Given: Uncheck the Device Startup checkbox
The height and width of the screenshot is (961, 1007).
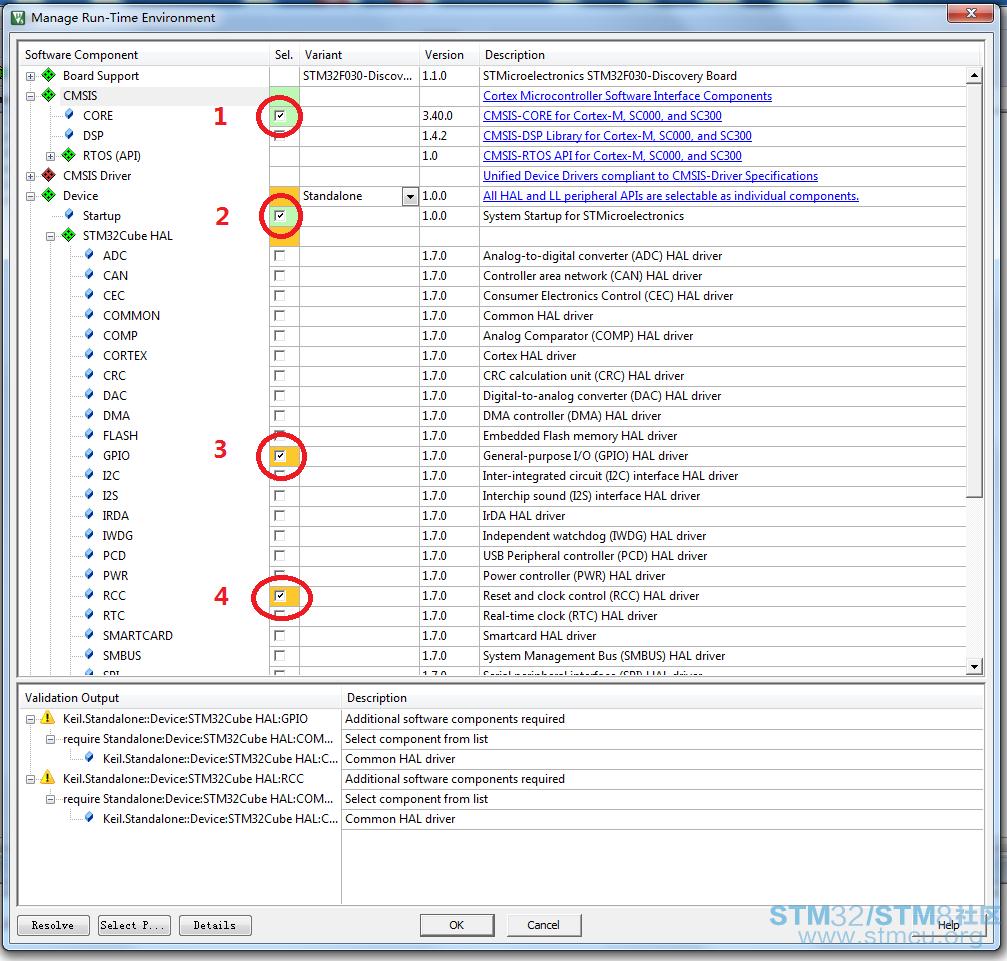Looking at the screenshot, I should 279,216.
